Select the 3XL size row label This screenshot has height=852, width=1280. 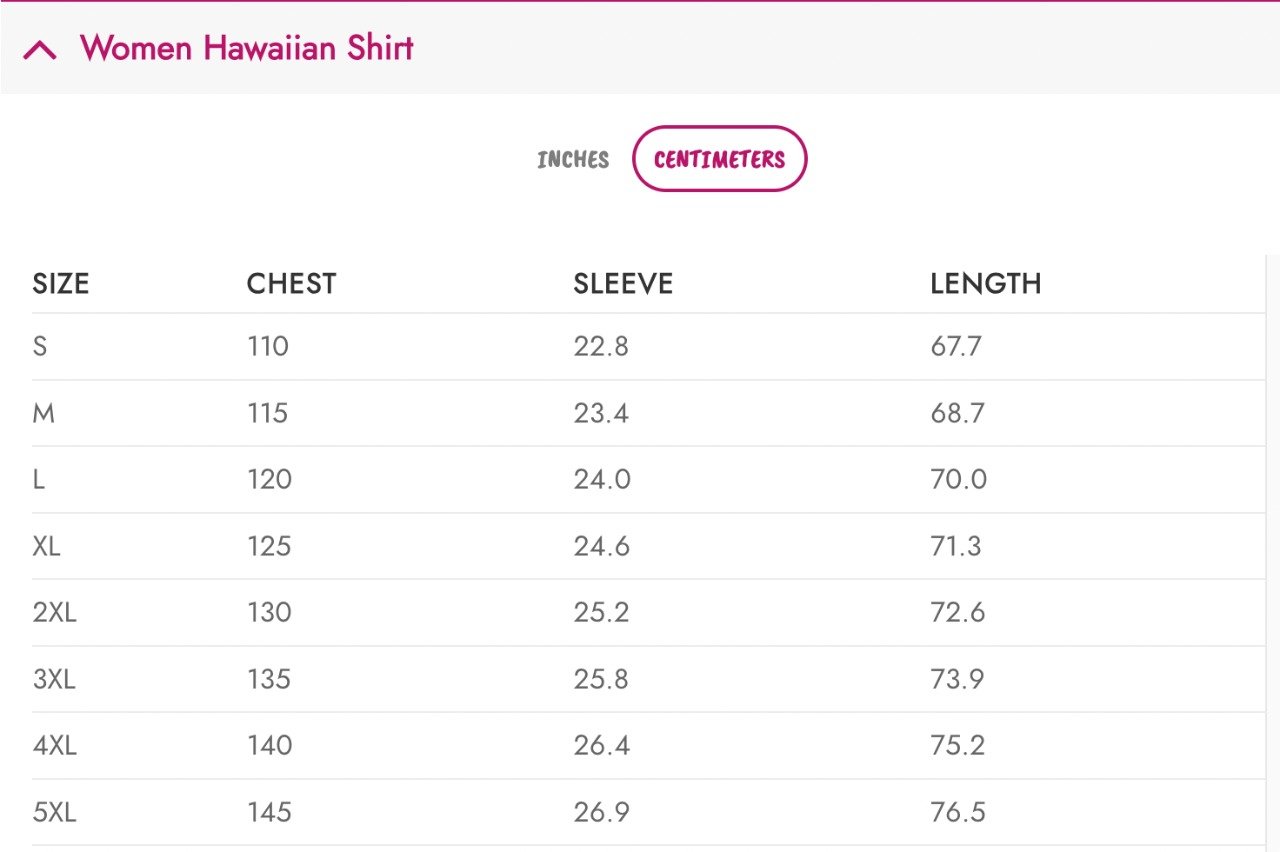54,679
